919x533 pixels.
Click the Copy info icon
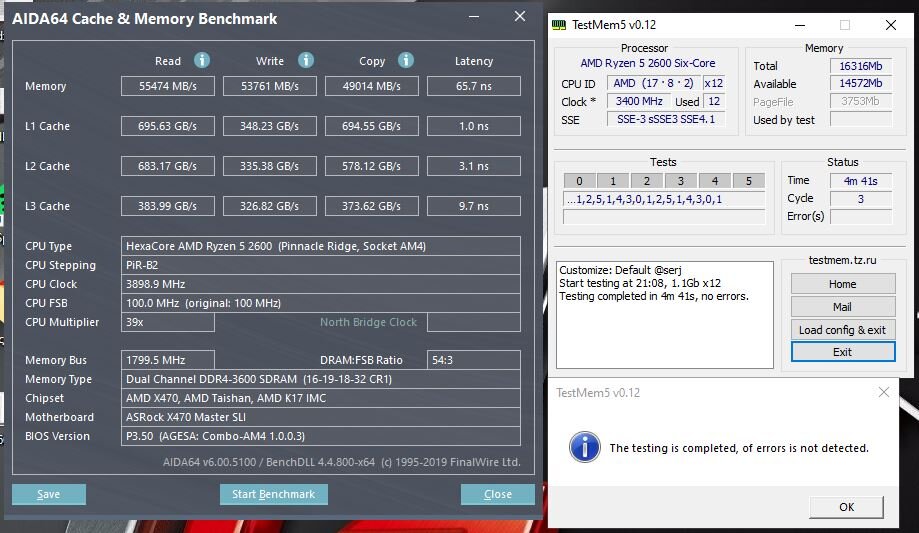[x=406, y=60]
